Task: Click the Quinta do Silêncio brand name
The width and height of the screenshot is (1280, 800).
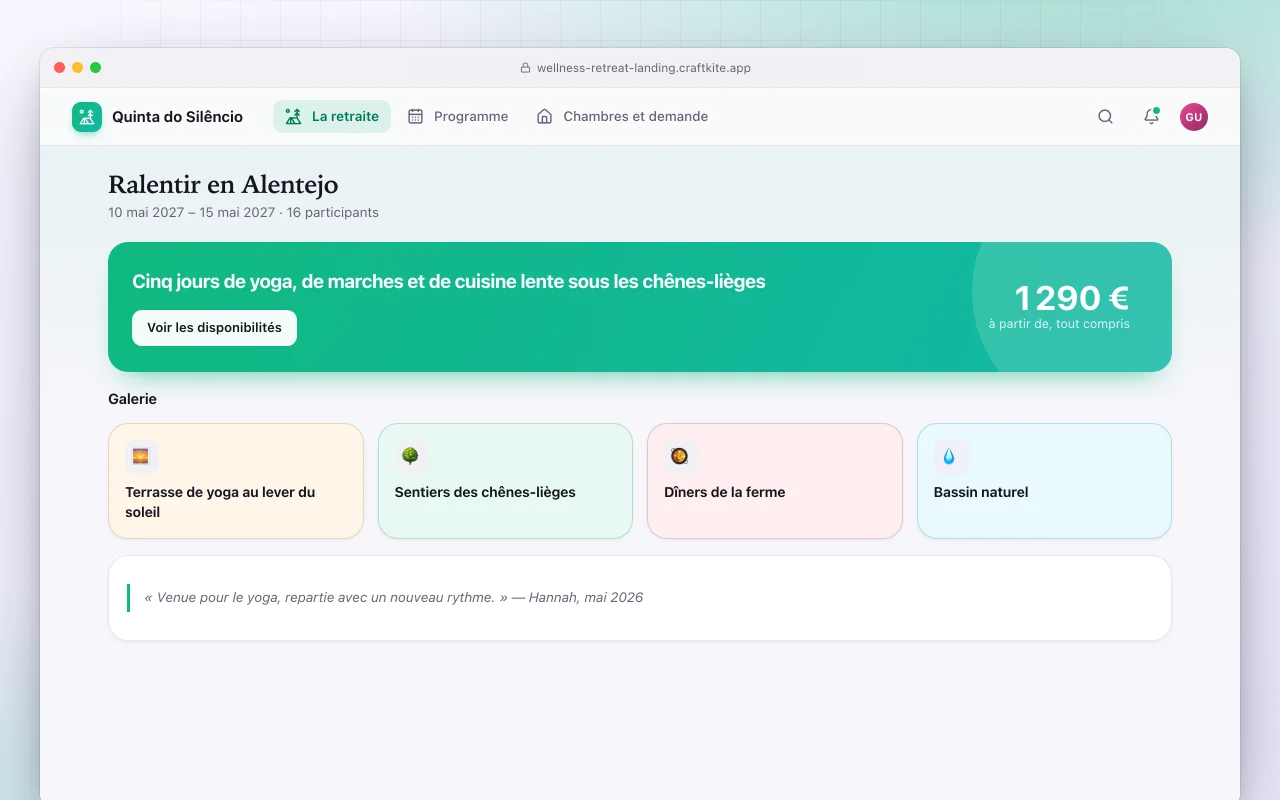Action: coord(177,117)
